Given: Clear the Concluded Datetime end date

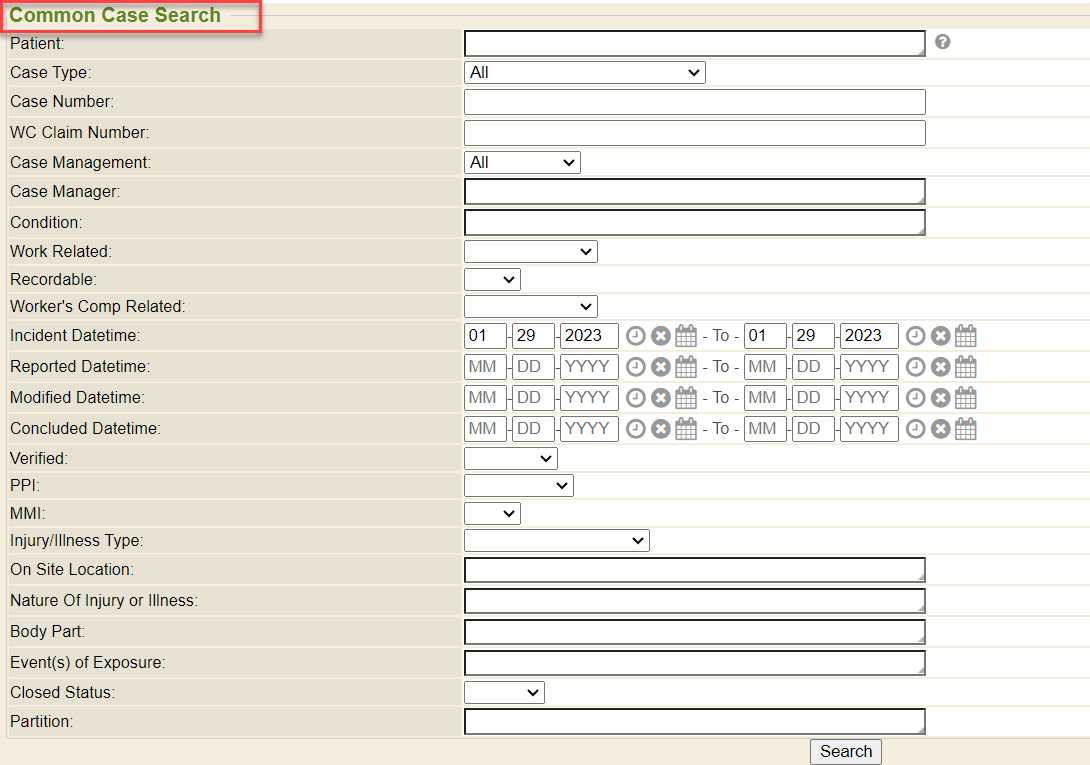Looking at the screenshot, I should 941,429.
